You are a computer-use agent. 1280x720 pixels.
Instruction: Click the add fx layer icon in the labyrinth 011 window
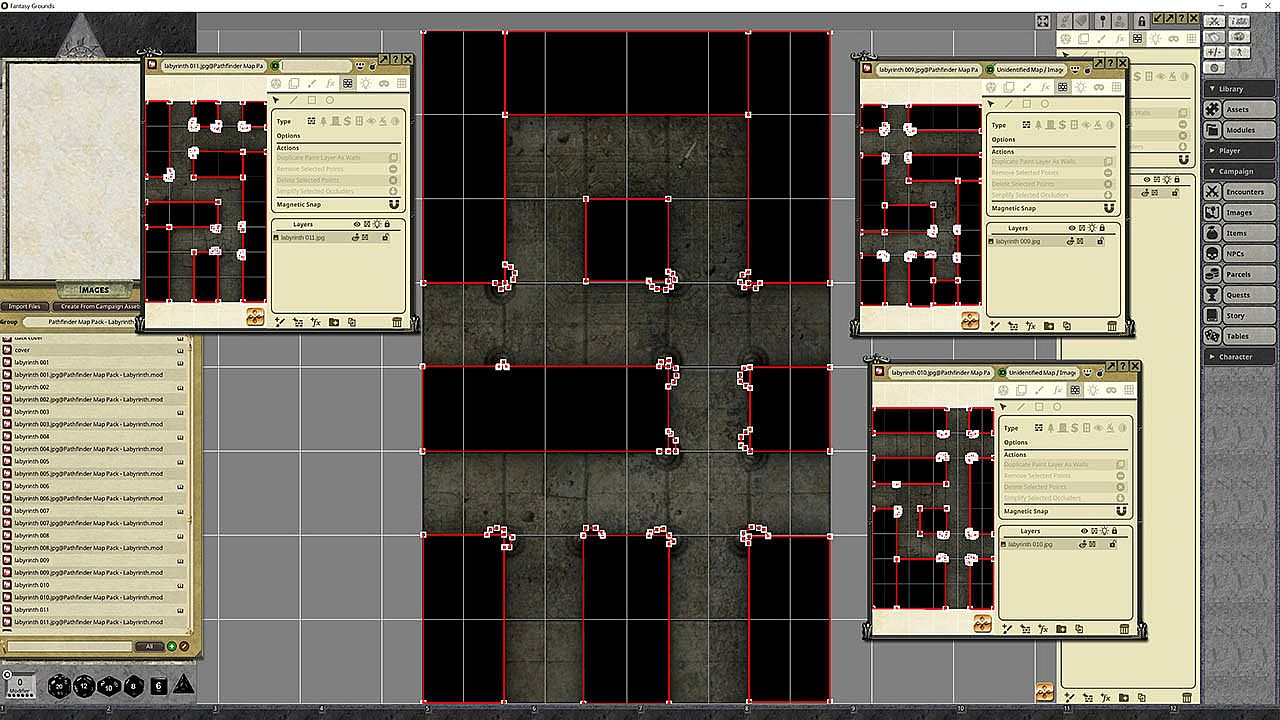[x=316, y=322]
